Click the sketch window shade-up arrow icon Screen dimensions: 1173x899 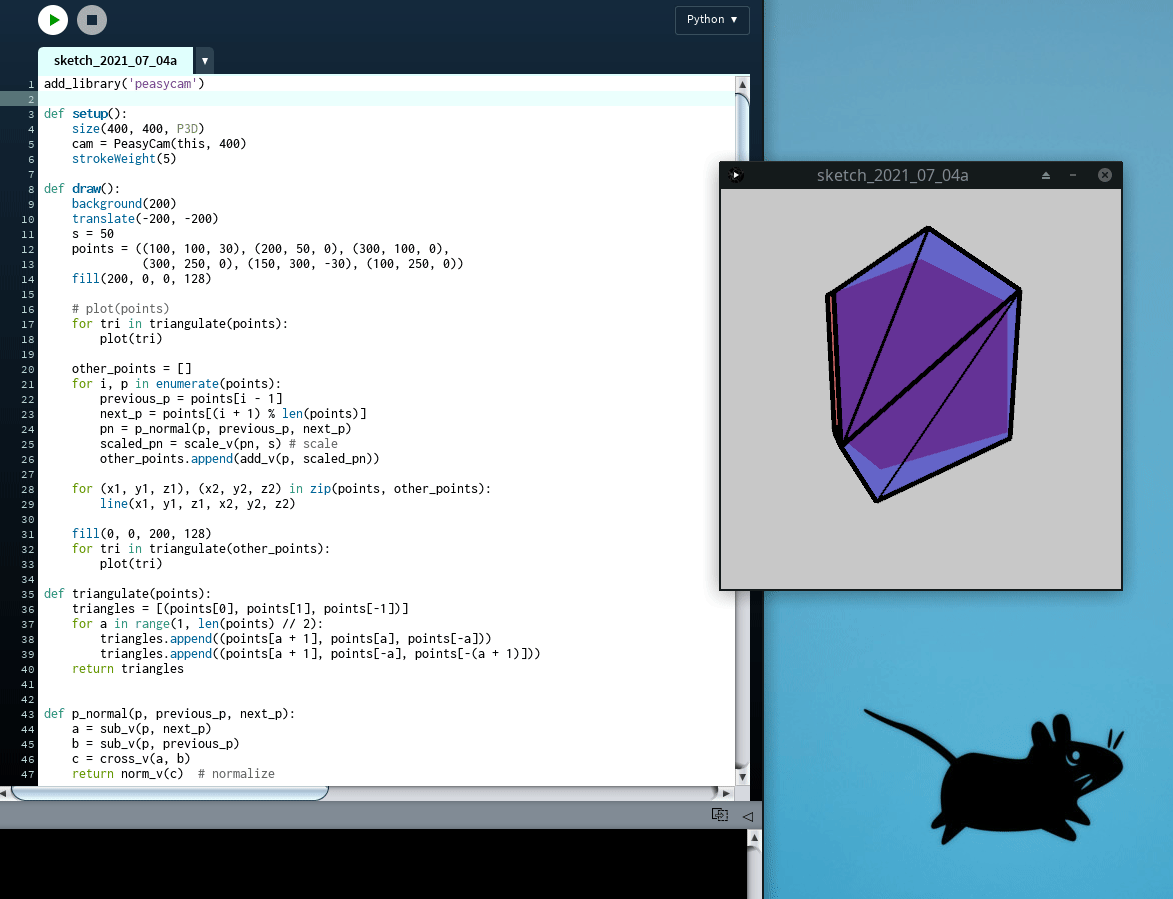[1046, 175]
